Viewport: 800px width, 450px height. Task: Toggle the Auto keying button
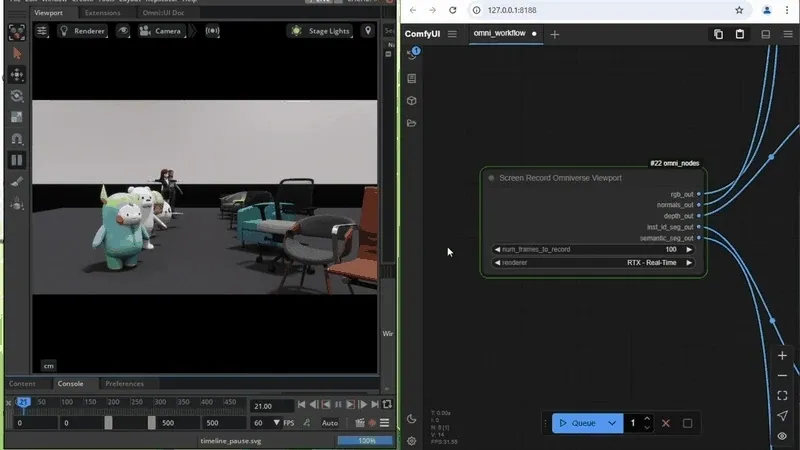point(330,423)
